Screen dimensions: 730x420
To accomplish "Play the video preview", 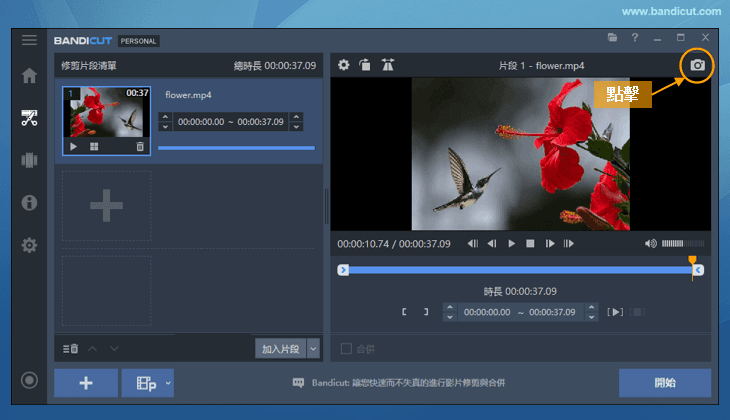I will pos(511,243).
